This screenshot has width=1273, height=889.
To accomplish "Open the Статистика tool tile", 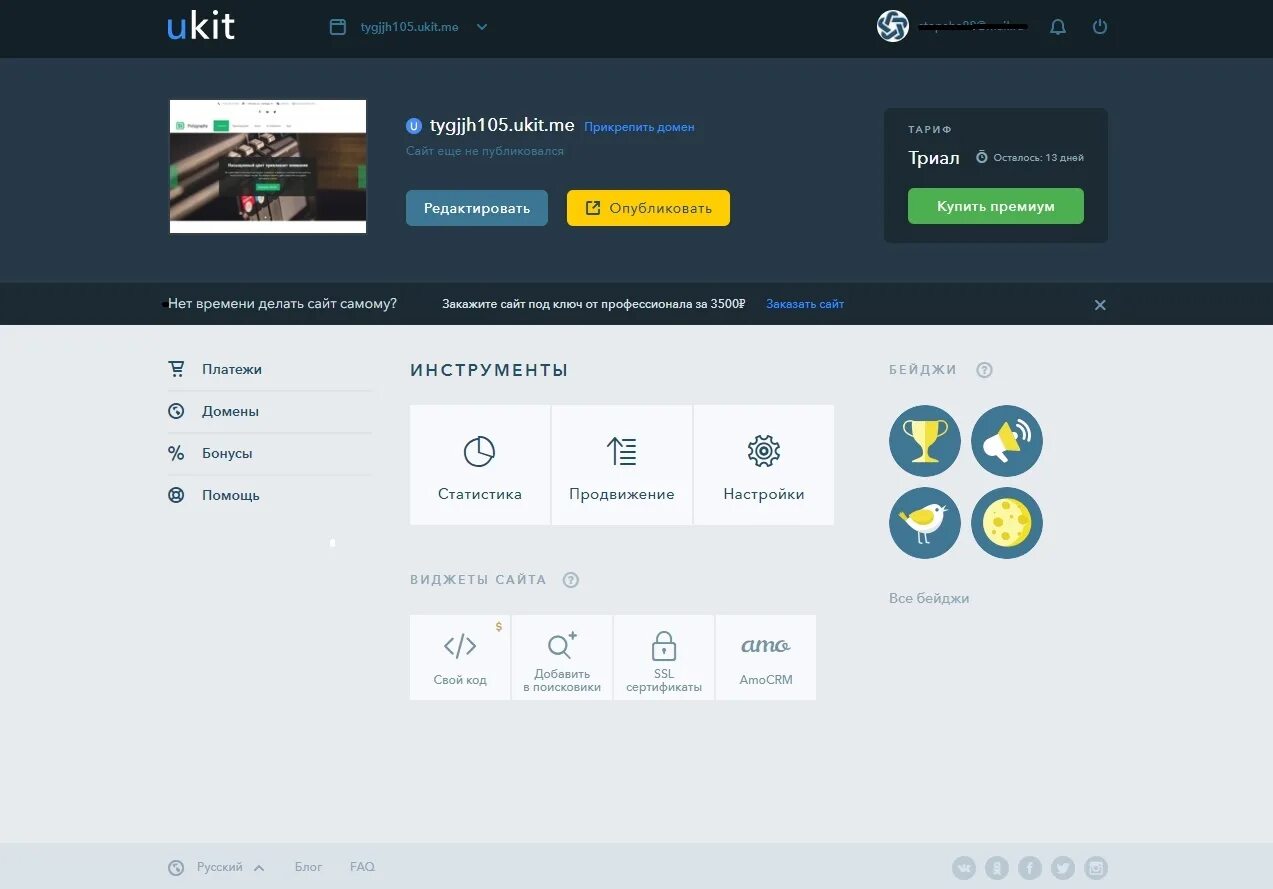I will pos(480,465).
